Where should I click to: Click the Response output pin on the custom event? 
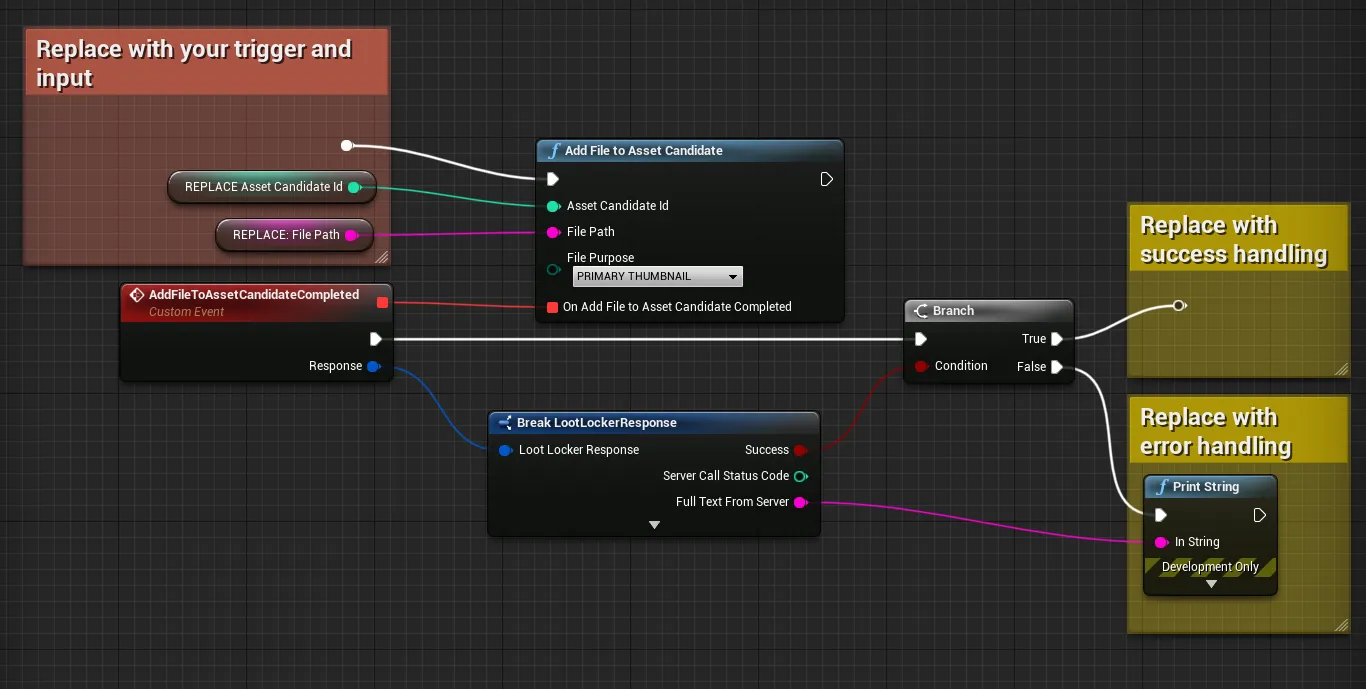click(x=373, y=367)
